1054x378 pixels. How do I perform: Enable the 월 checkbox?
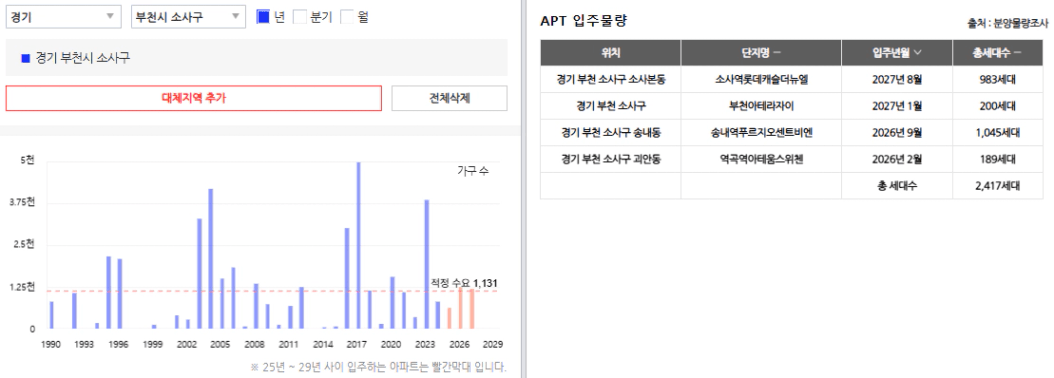tap(347, 17)
